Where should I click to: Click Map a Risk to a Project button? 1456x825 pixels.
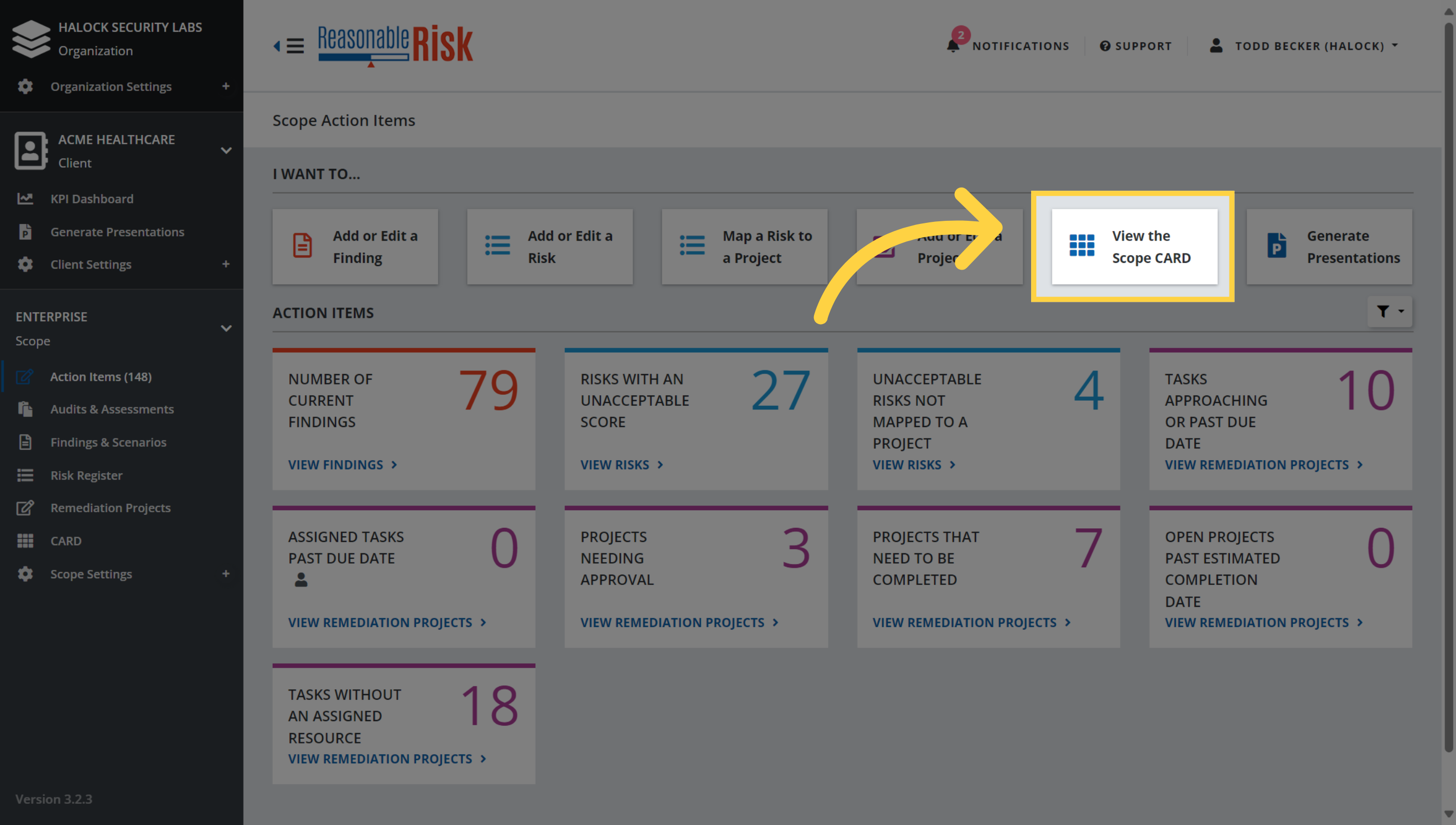click(744, 246)
